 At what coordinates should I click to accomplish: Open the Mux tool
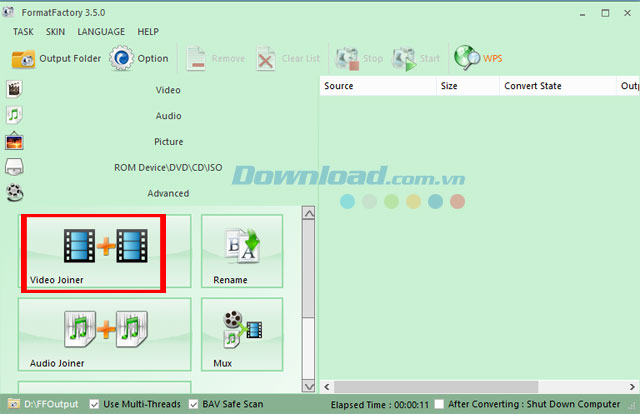(x=242, y=334)
